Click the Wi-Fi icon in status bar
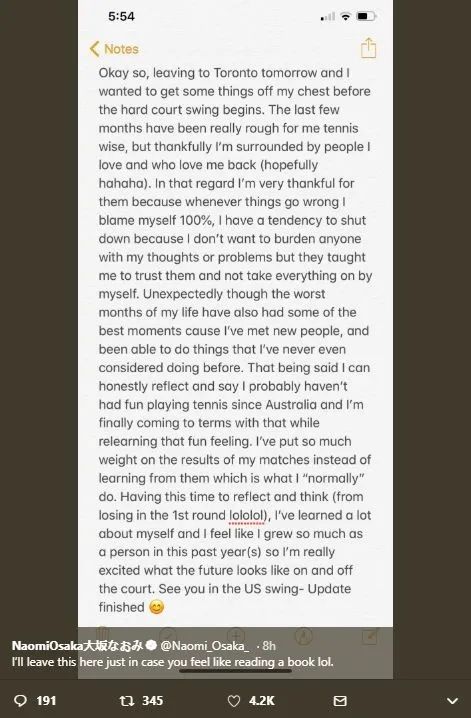Screen dimensions: 471x718 coord(346,16)
